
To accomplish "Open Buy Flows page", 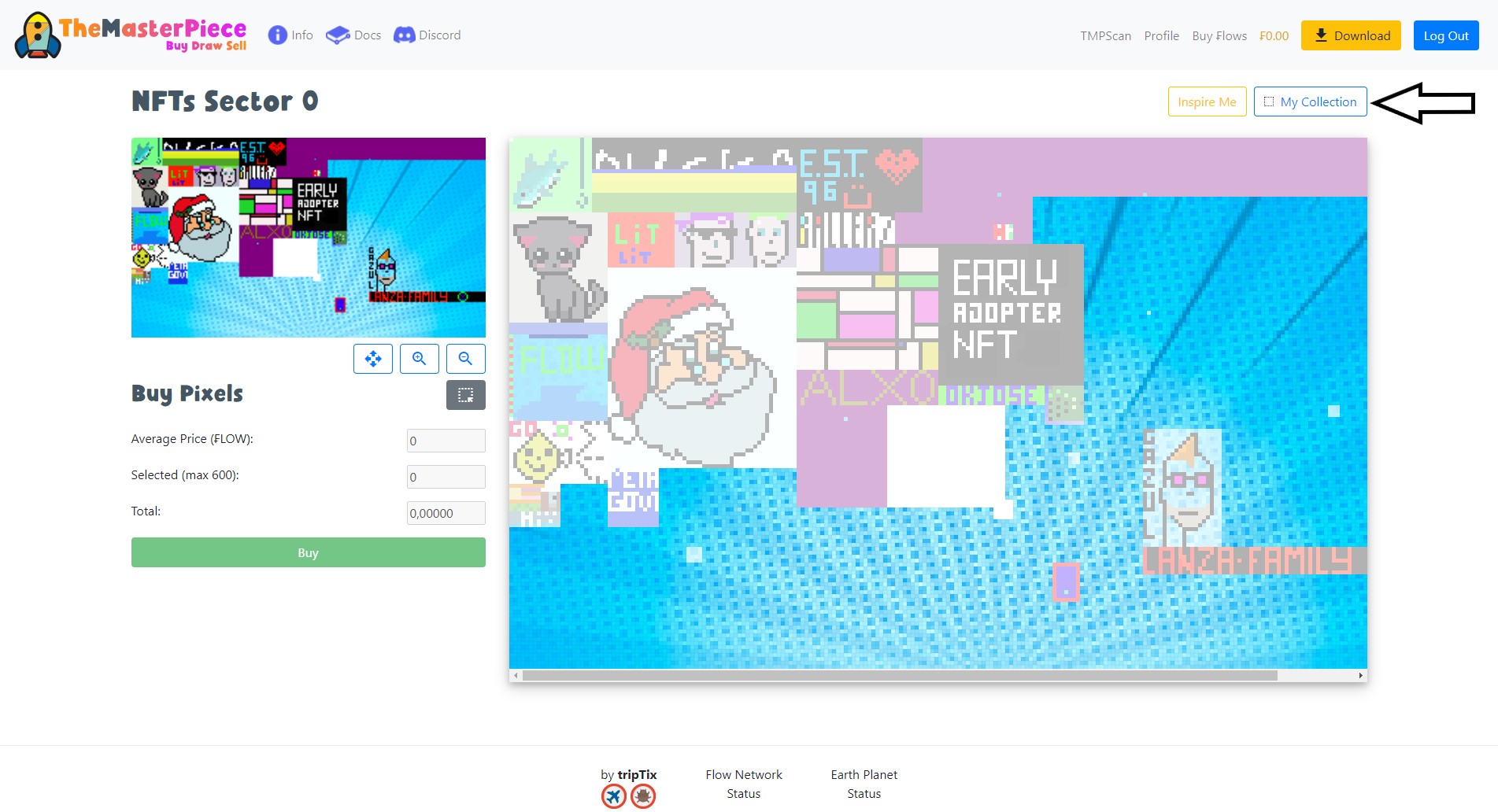I will [1219, 36].
